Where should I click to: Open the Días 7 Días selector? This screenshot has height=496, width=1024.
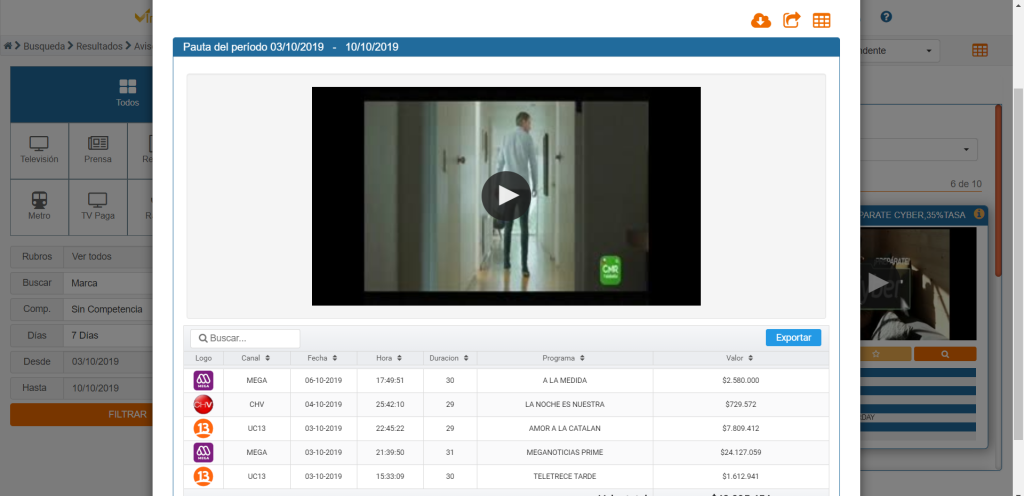pyautogui.click(x=108, y=335)
